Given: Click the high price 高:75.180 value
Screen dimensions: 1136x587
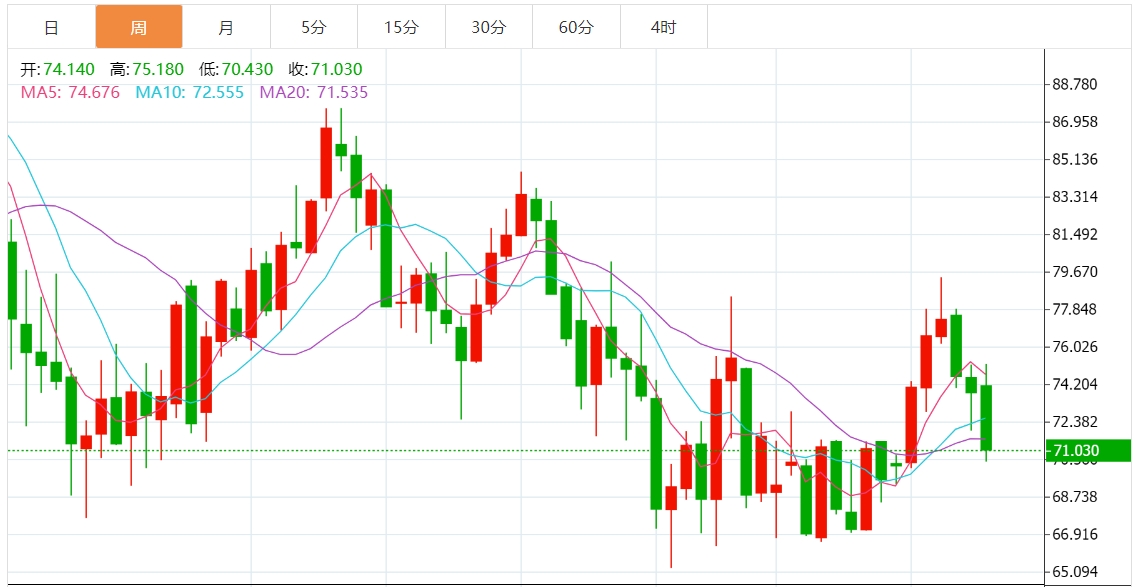Looking at the screenshot, I should pyautogui.click(x=146, y=70).
